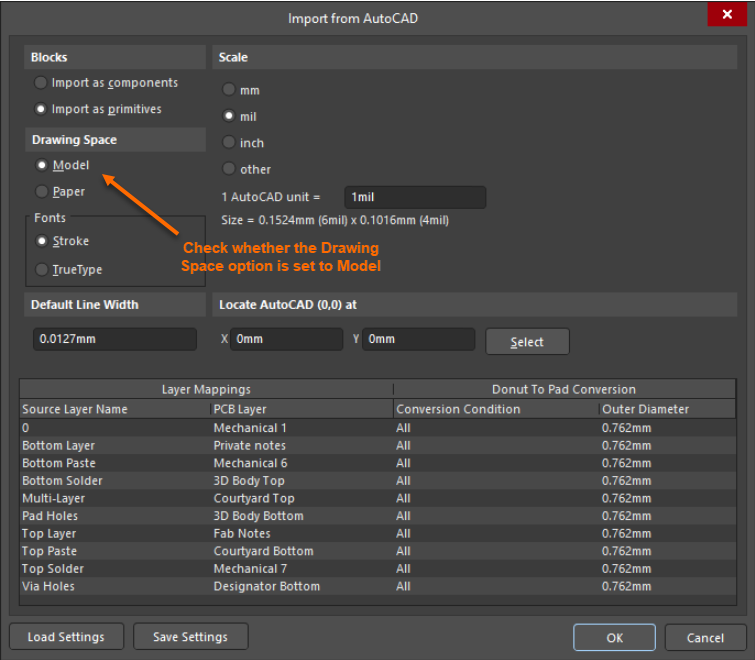
Task: Click Courtyard Top PCB layer cell
Action: 302,498
